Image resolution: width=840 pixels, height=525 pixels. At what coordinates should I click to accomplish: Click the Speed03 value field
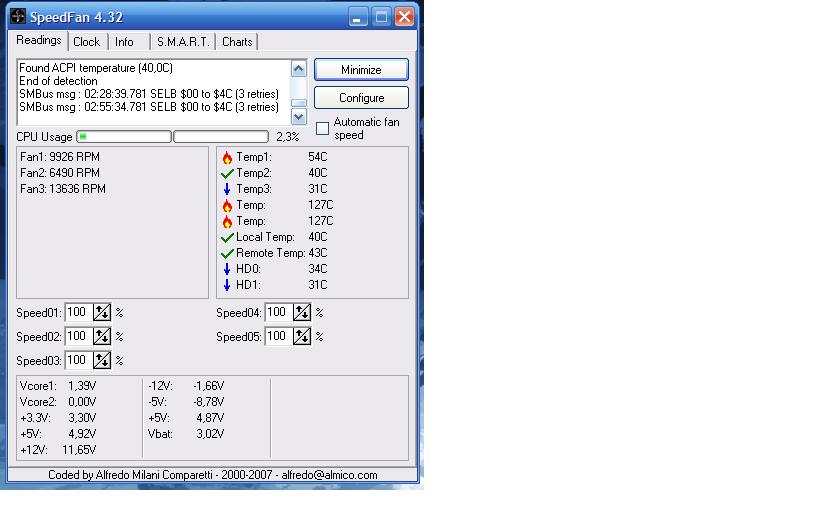(79, 360)
